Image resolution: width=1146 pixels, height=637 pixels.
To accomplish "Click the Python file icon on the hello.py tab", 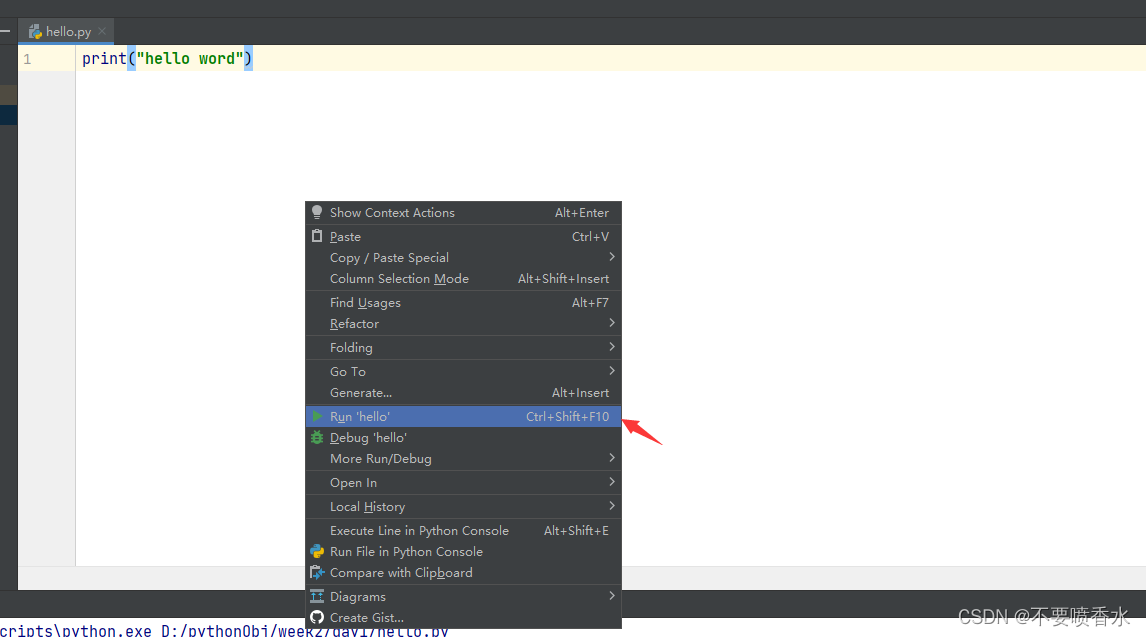I will pyautogui.click(x=36, y=31).
